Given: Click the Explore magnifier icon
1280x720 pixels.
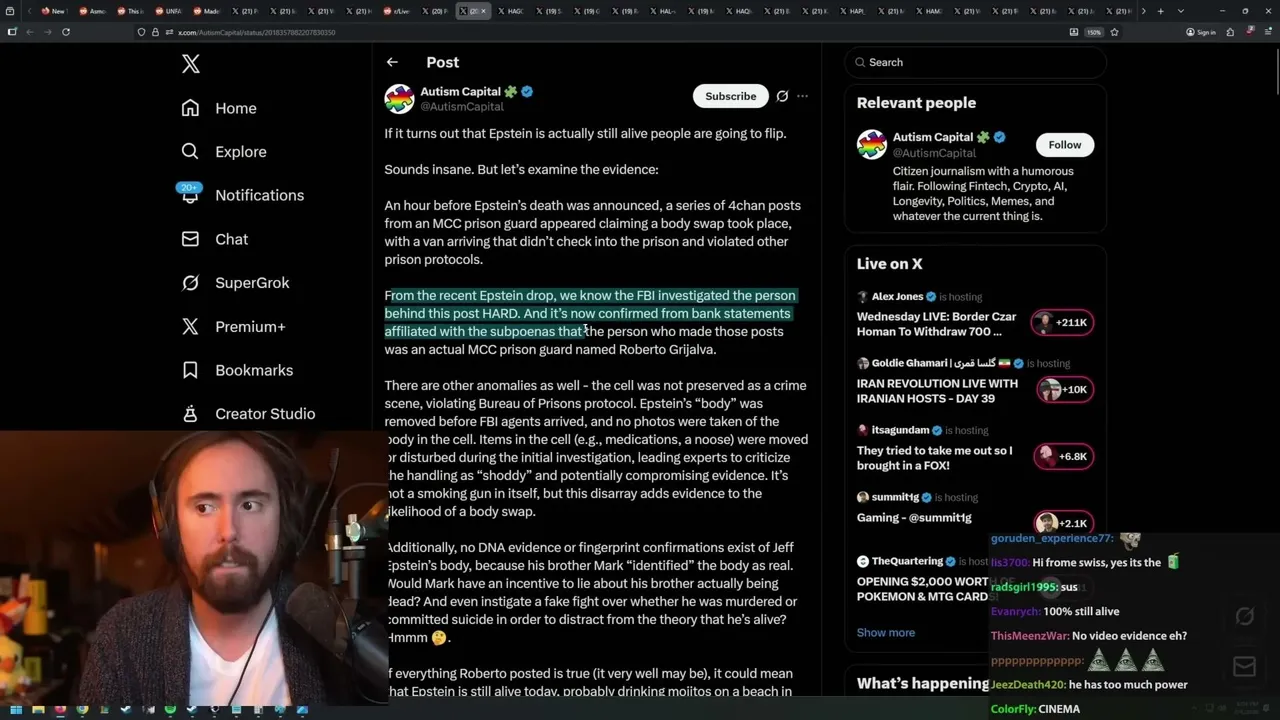Looking at the screenshot, I should pos(190,151).
